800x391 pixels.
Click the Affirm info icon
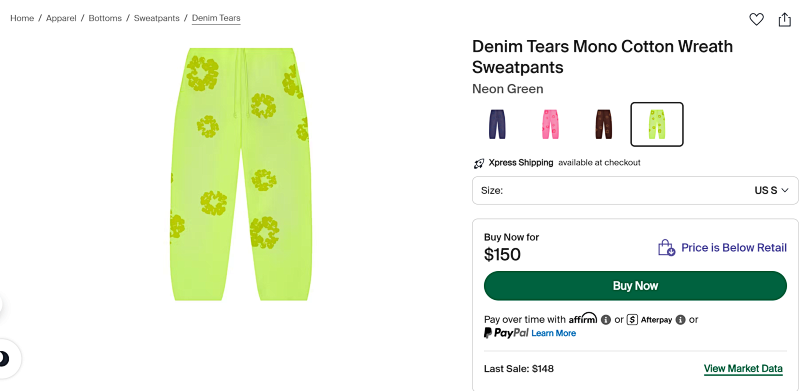(606, 320)
